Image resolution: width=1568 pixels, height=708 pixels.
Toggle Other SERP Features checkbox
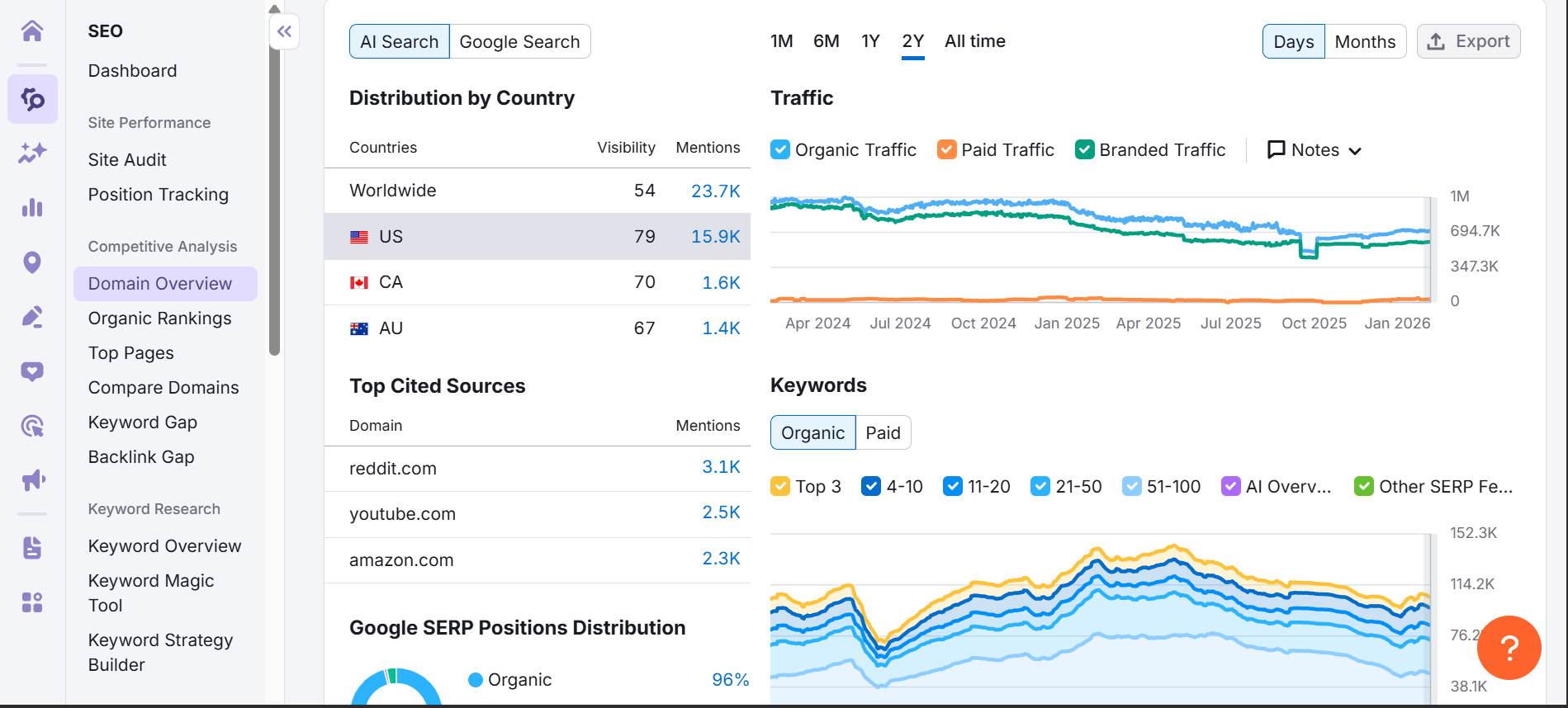(1364, 486)
